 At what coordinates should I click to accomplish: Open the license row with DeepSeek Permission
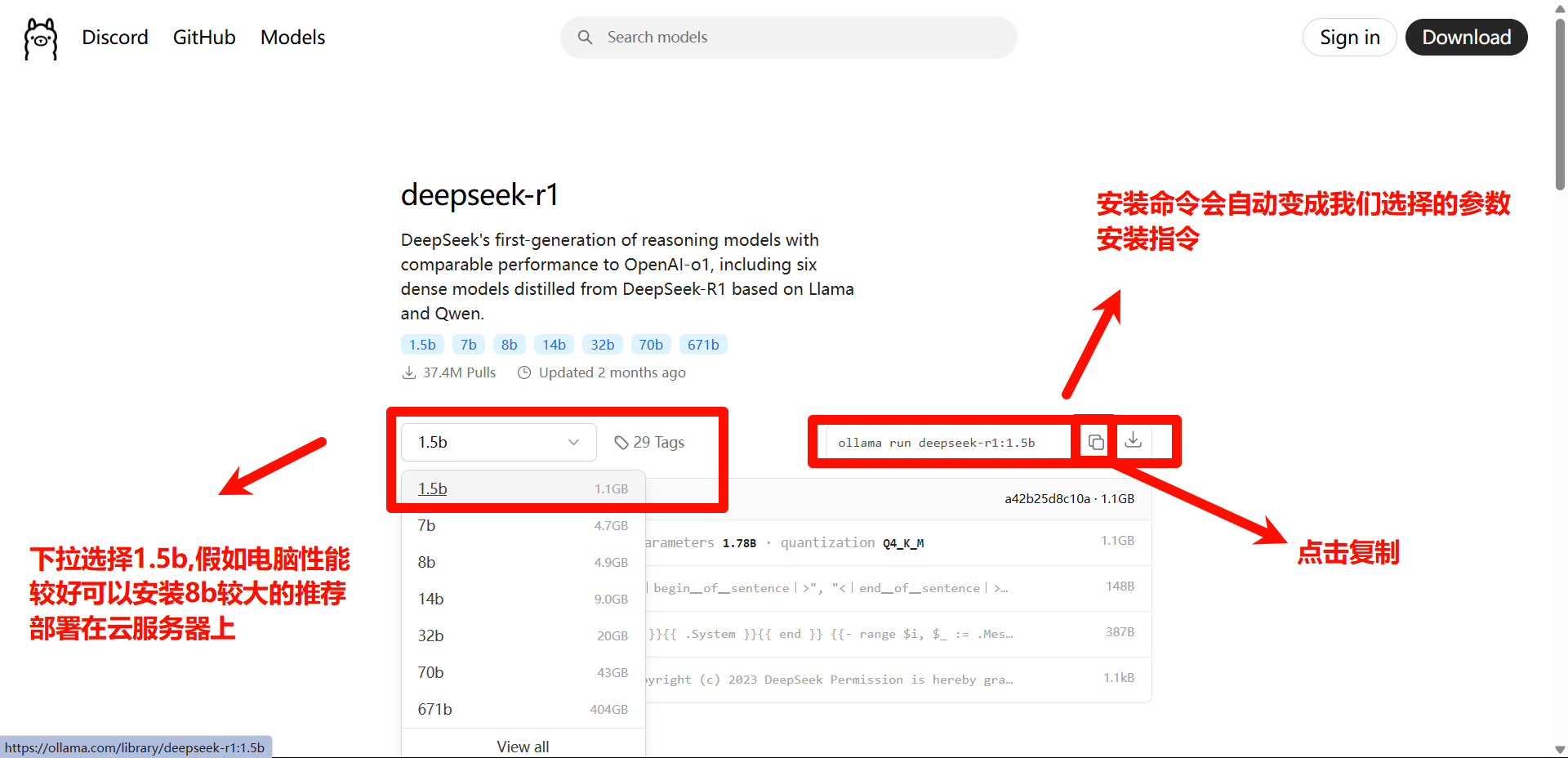[x=898, y=680]
